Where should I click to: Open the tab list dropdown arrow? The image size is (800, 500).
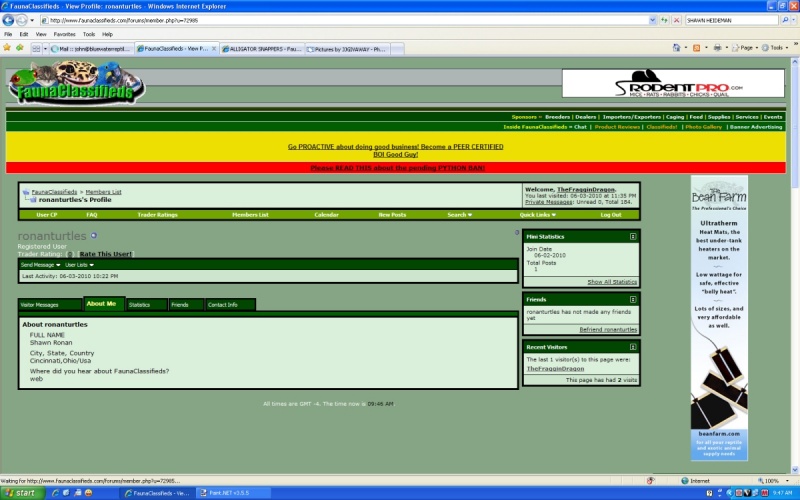45,48
